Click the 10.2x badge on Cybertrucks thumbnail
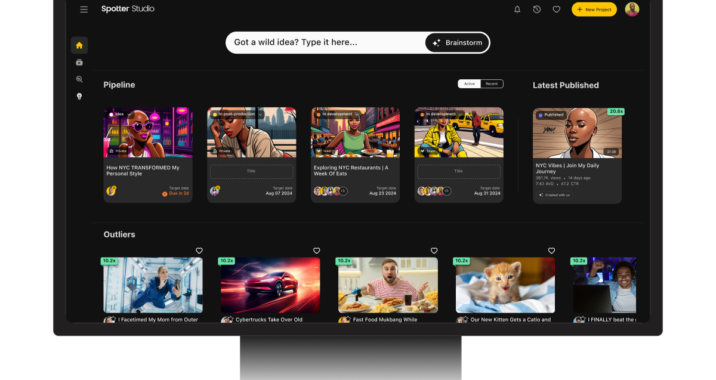 click(227, 261)
